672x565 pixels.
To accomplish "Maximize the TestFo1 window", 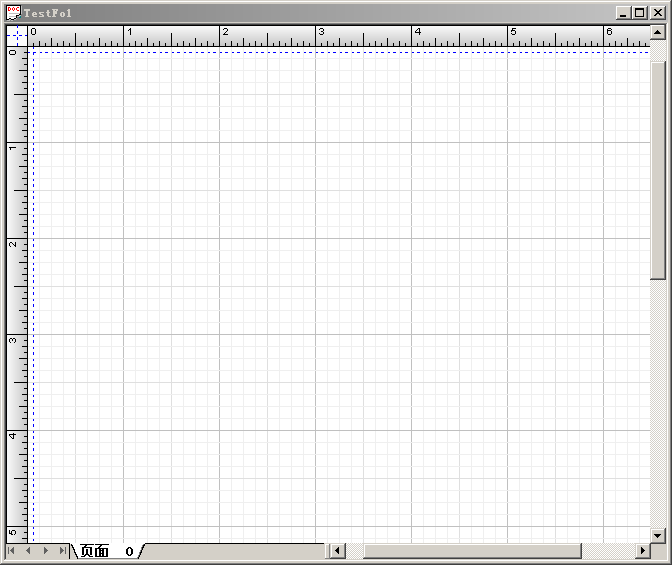I will [639, 13].
